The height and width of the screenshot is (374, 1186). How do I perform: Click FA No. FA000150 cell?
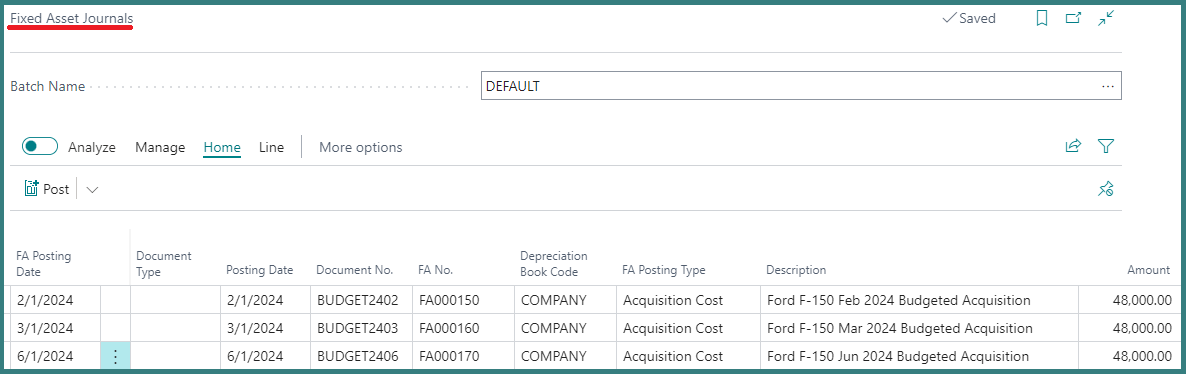[x=463, y=301]
